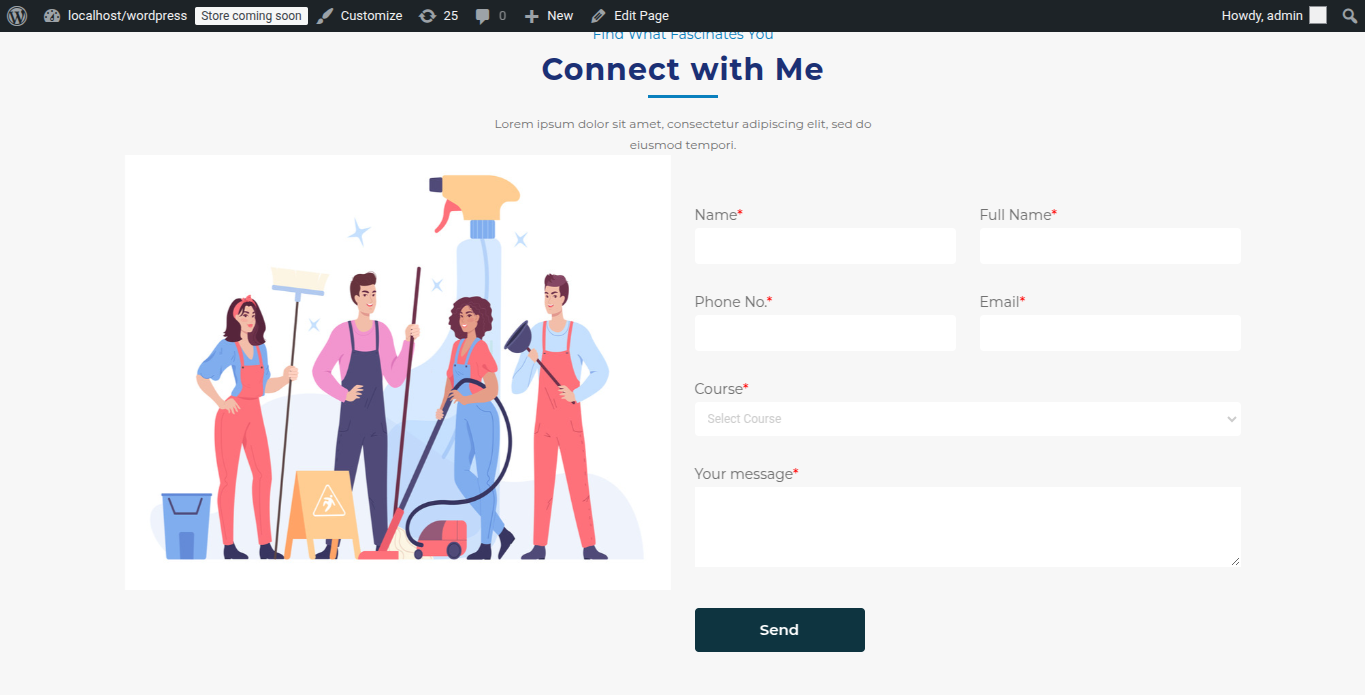
Task: Click into the Full Name field
Action: 1110,246
